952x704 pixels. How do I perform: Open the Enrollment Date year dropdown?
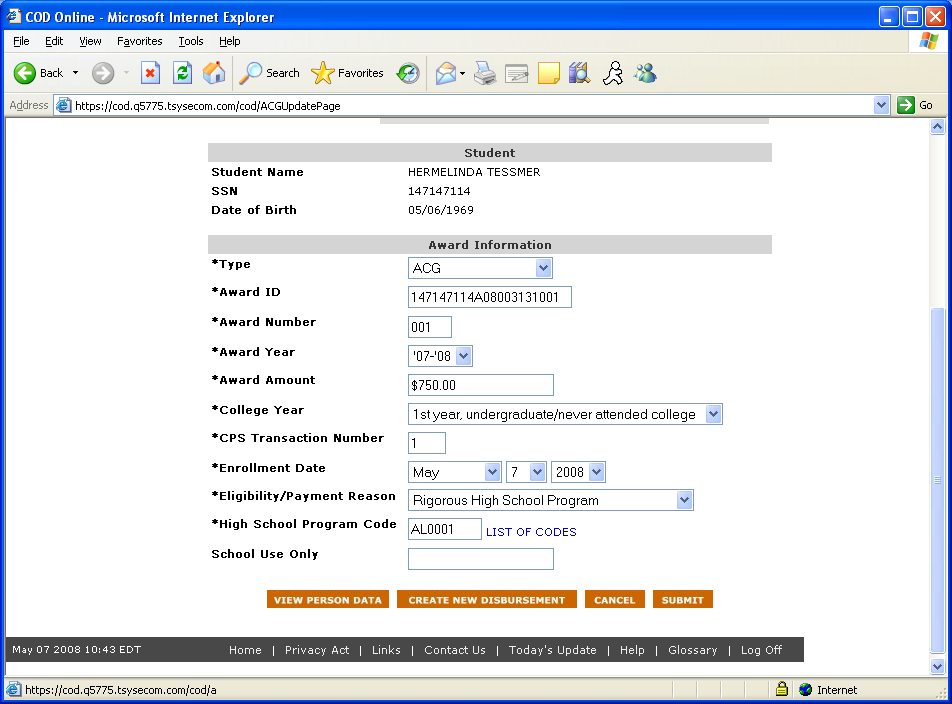[578, 472]
